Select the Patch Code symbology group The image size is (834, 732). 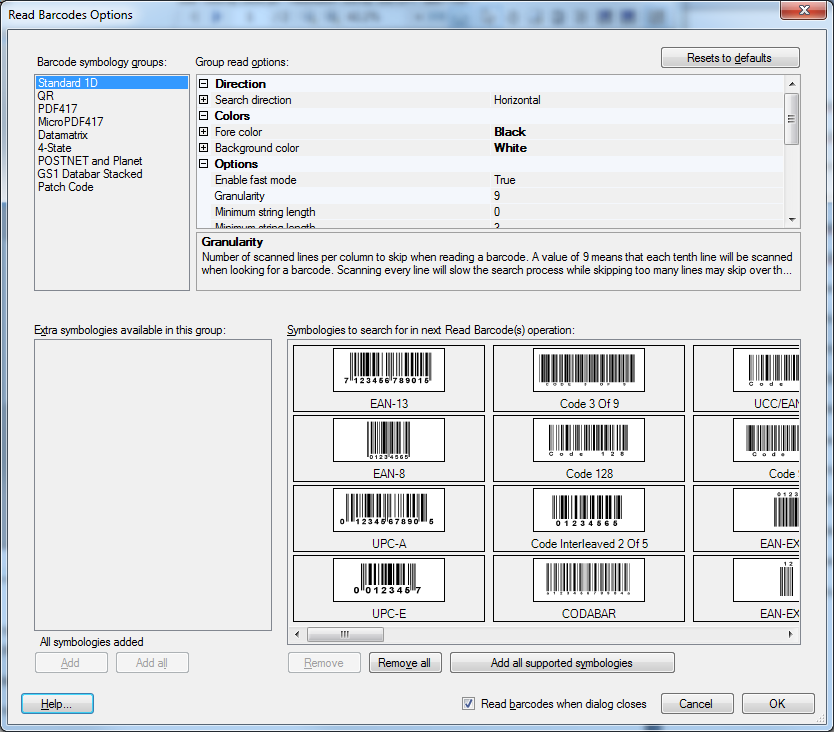pos(112,187)
